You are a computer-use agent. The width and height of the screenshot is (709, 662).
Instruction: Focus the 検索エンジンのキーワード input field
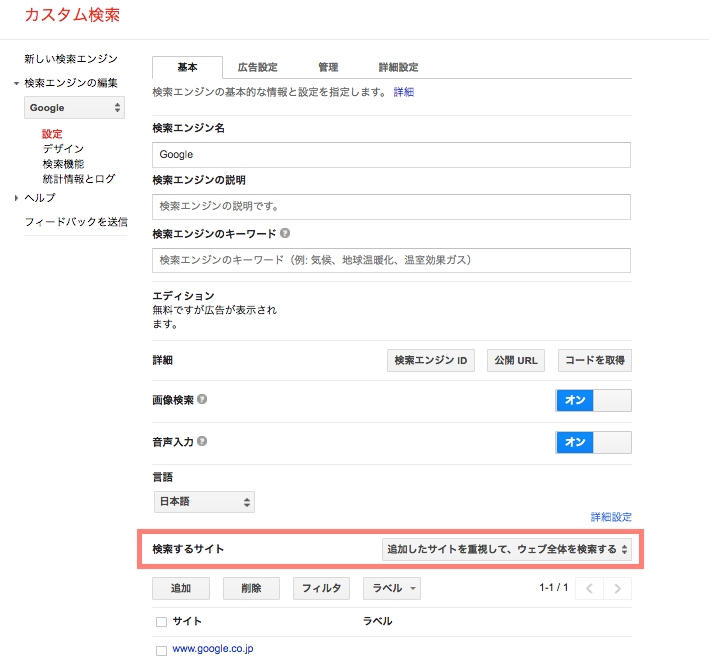[x=392, y=260]
